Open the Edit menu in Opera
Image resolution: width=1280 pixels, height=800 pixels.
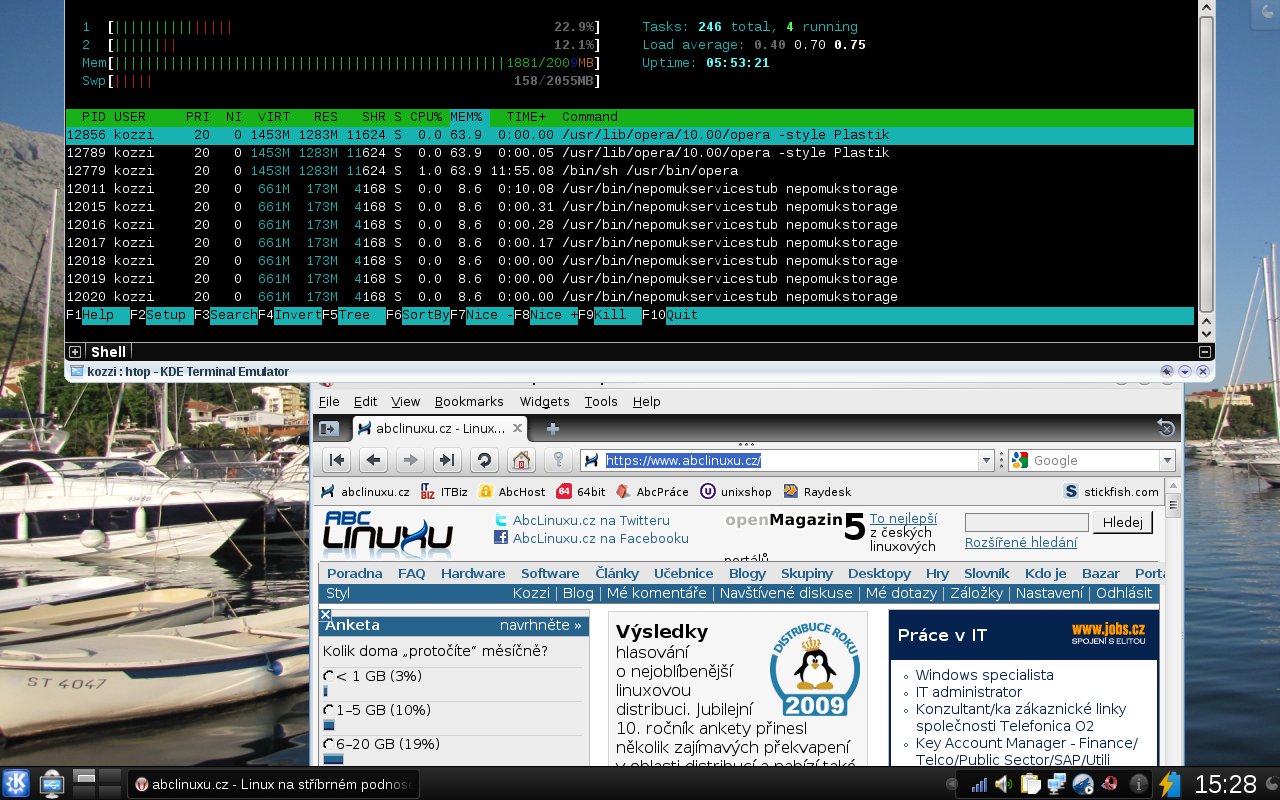click(365, 401)
